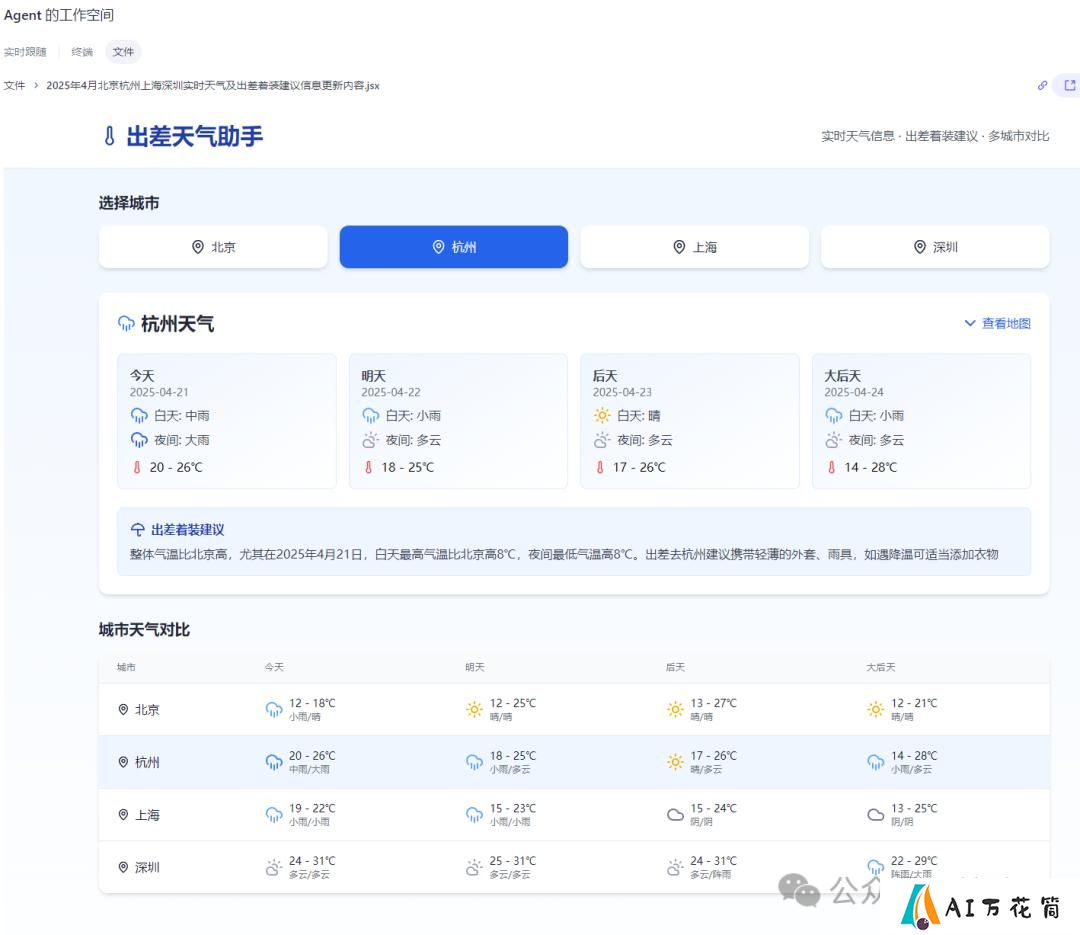The height and width of the screenshot is (935, 1080).
Task: Click the 出差天气助手 title
Action: [x=195, y=136]
